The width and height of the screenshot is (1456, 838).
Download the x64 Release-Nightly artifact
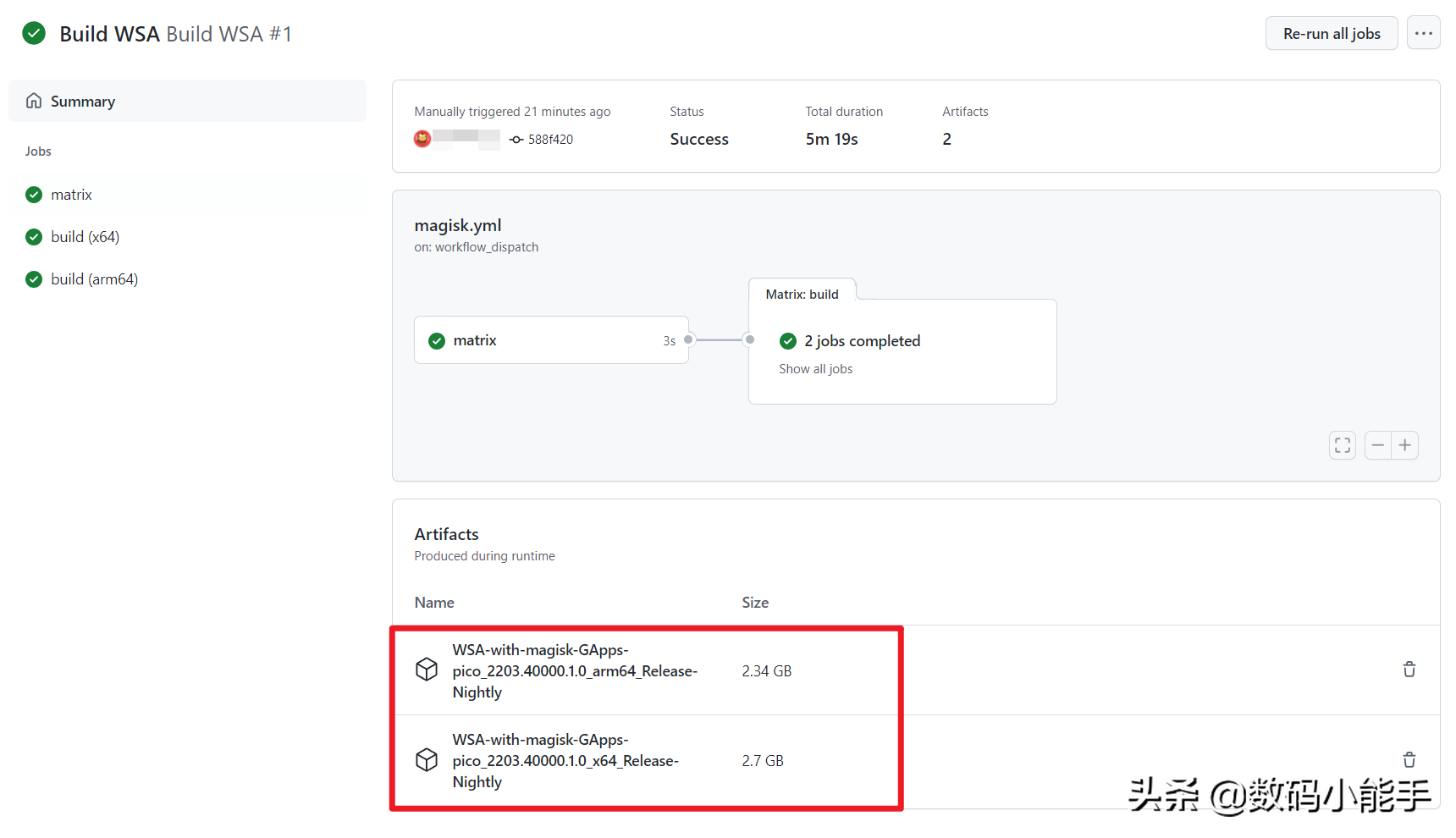565,761
